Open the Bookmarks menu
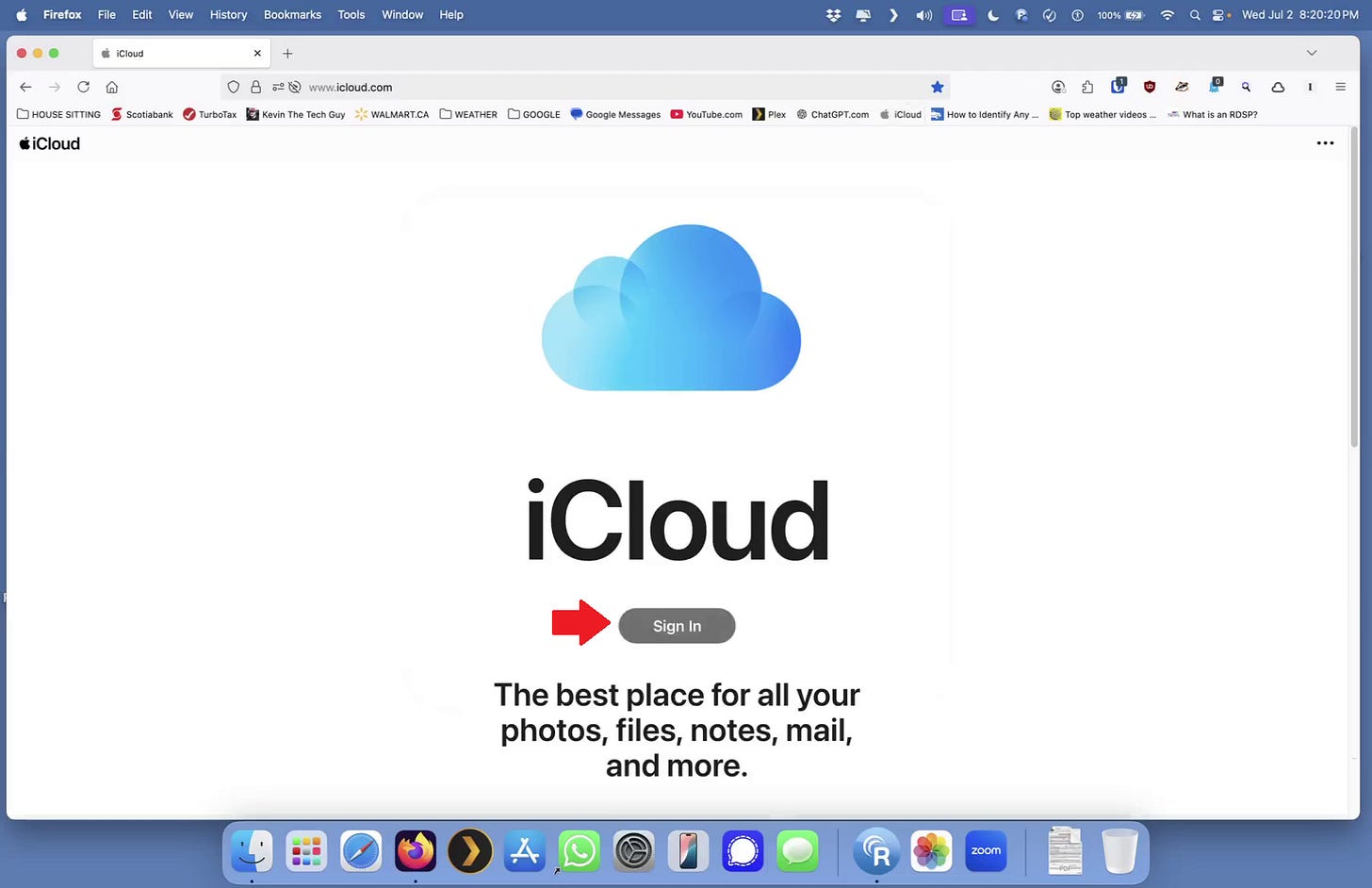 click(x=292, y=15)
